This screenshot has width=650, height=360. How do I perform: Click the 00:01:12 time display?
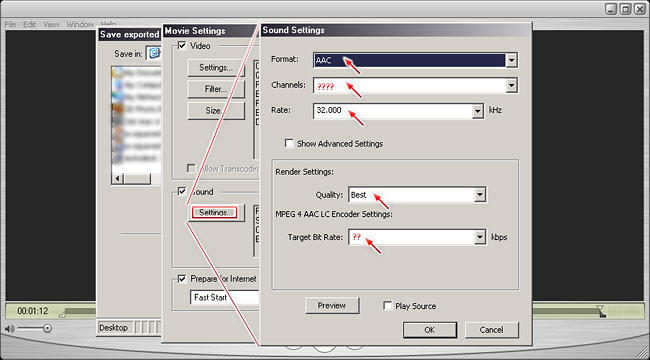click(33, 311)
